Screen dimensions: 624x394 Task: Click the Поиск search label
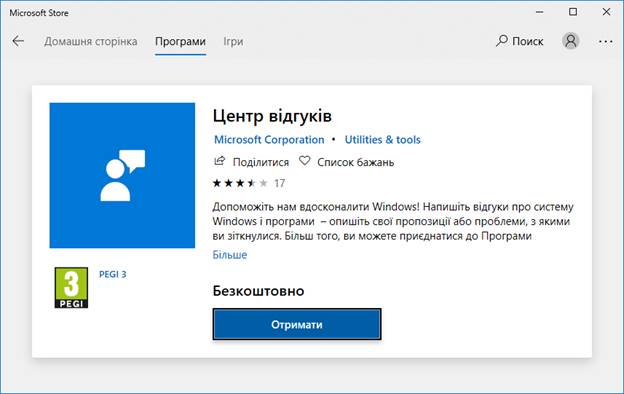[x=528, y=41]
